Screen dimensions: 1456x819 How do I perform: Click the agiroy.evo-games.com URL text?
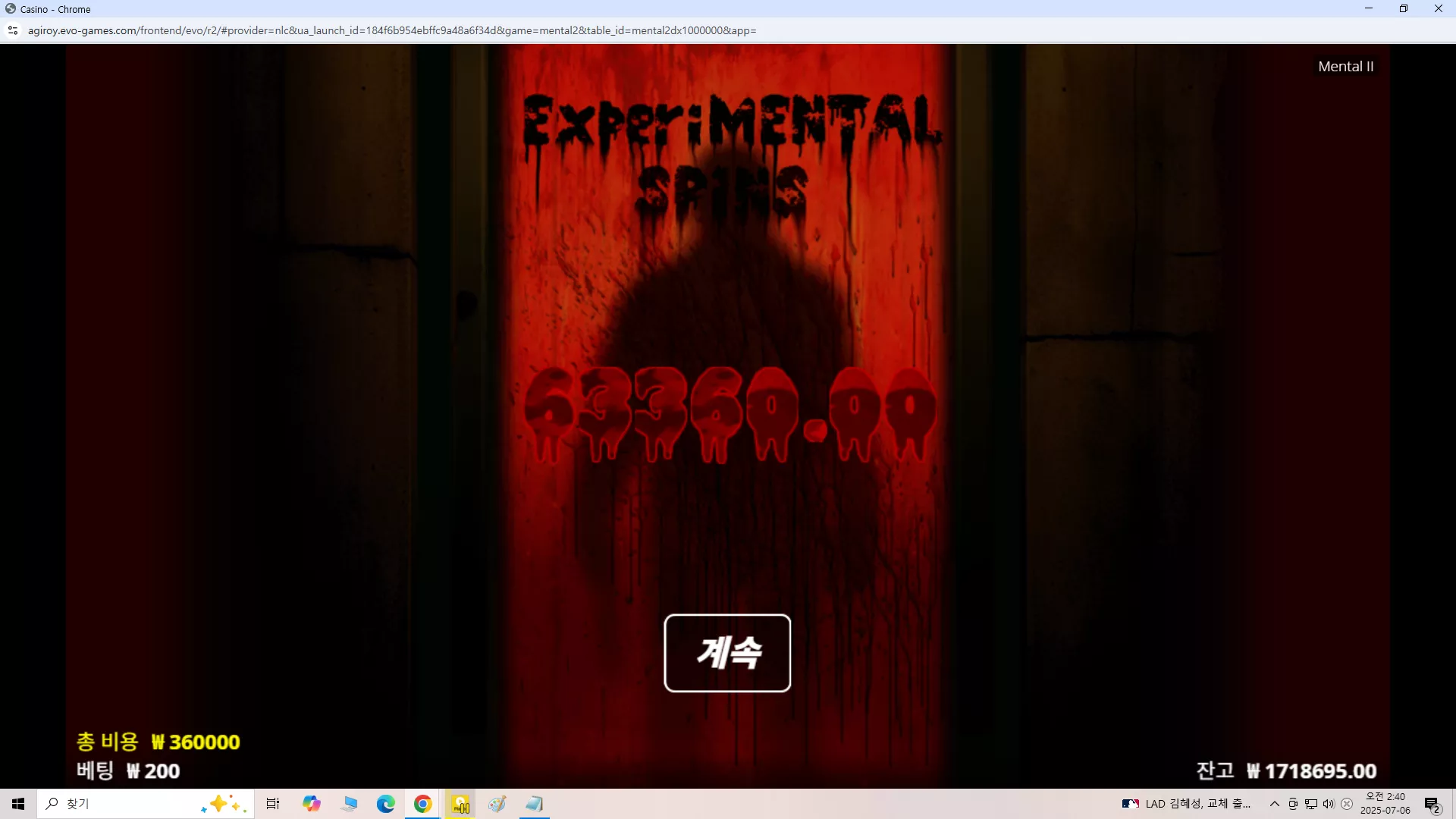pos(392,30)
